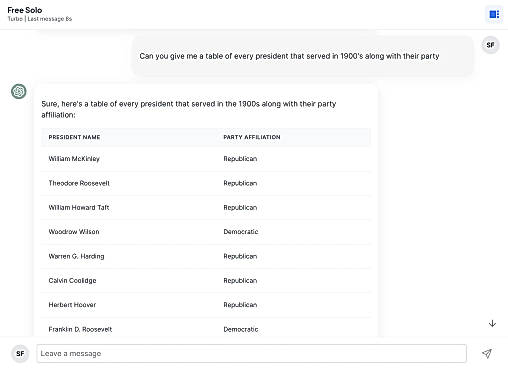This screenshot has width=508, height=368.
Task: Click the Free Solo conversation title
Action: (25, 10)
